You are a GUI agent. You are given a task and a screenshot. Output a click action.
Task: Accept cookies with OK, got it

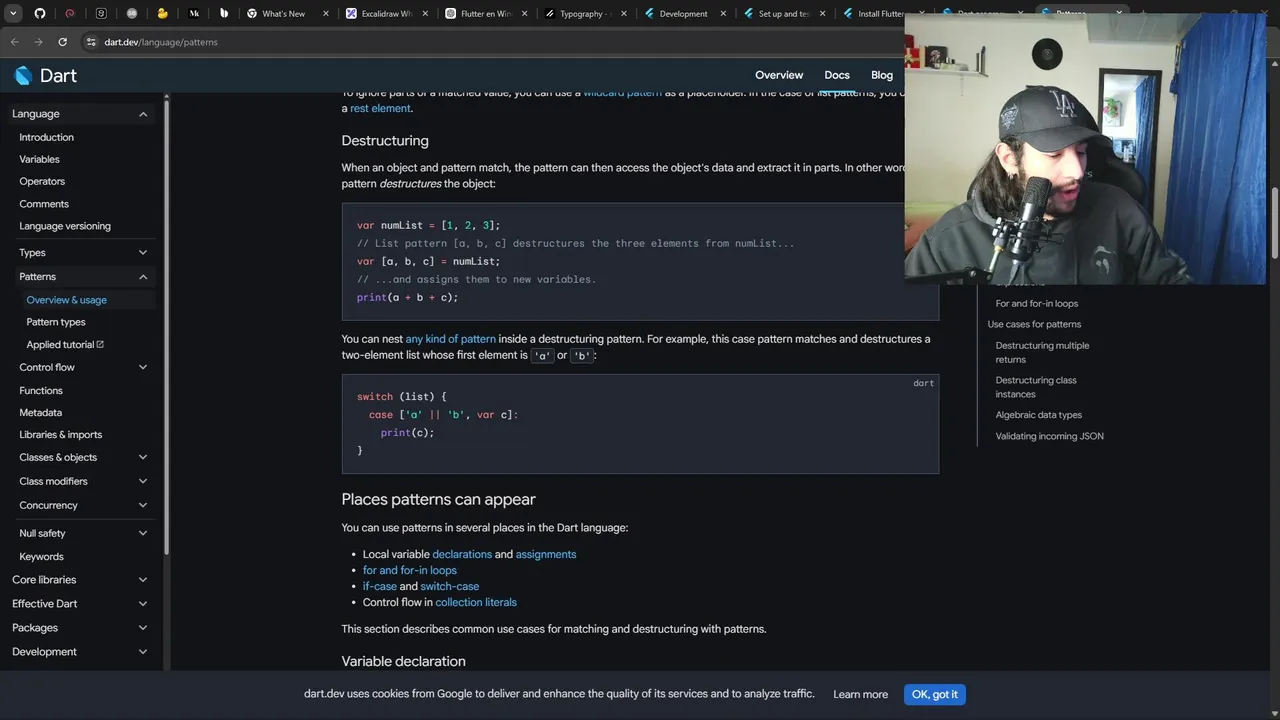(934, 694)
